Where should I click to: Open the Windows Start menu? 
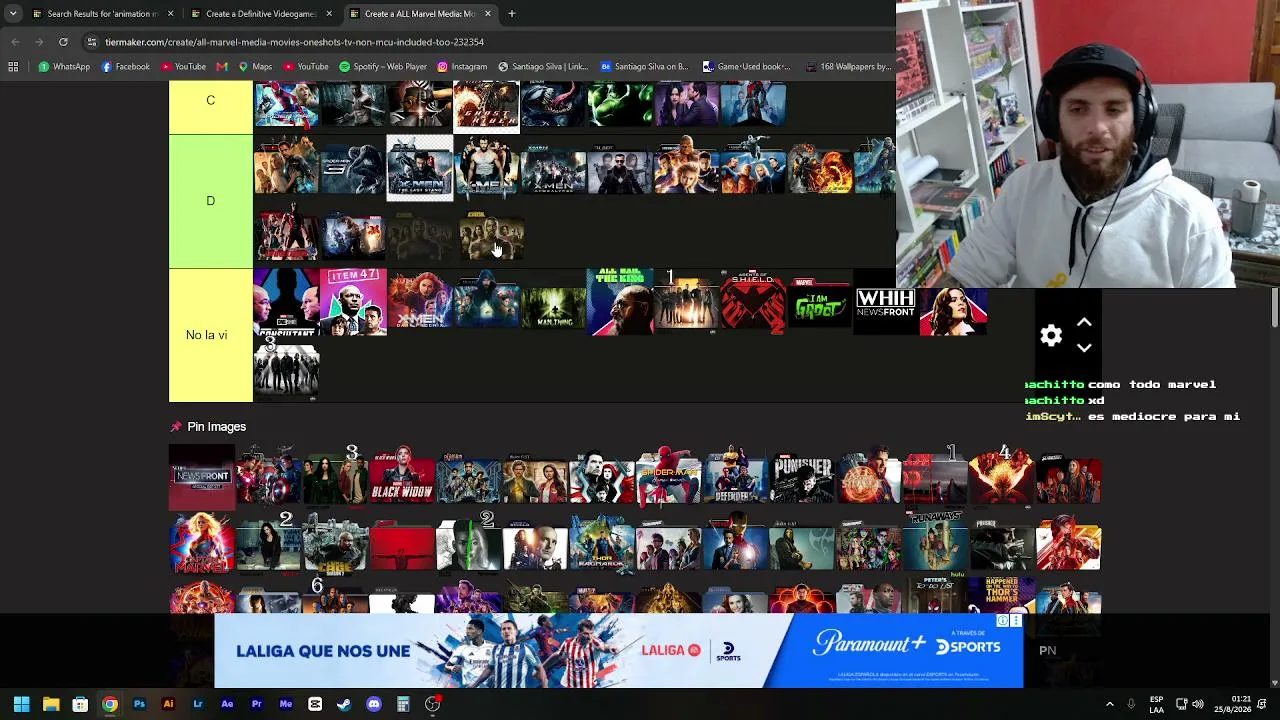(x=21, y=704)
